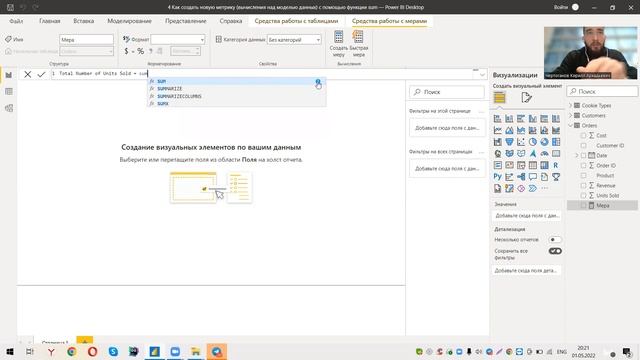Switch to Data table view in sidebar
Screen dimensions: 640x360
(x=9, y=91)
